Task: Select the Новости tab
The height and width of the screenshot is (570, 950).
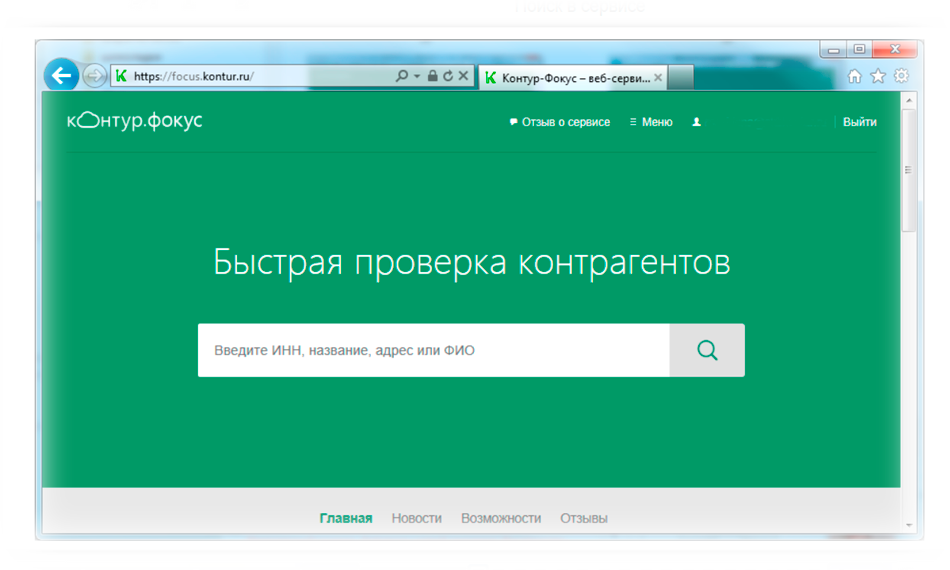Action: point(417,519)
